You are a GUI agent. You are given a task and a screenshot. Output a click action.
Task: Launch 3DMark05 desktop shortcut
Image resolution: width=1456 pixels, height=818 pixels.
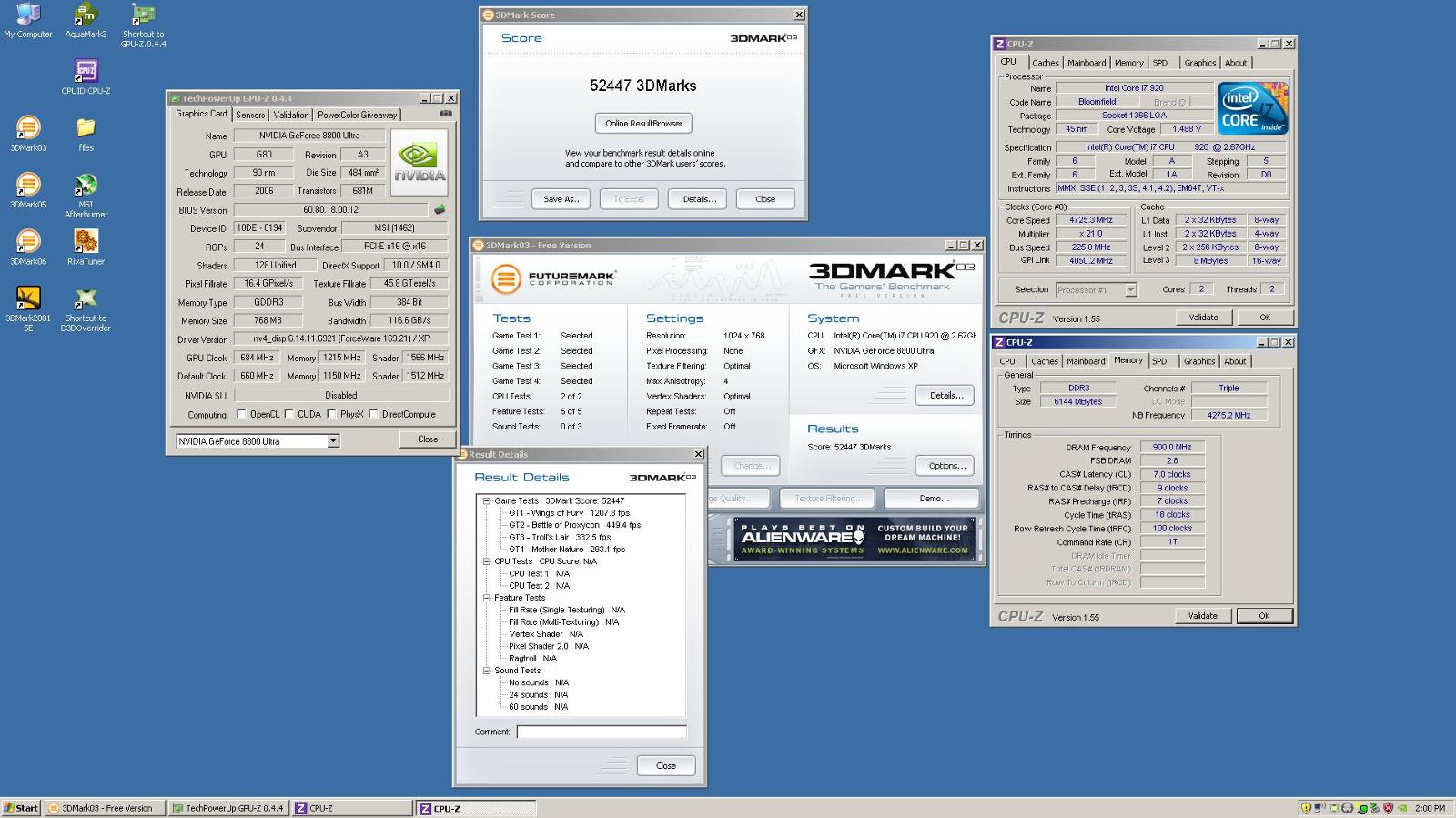[28, 190]
